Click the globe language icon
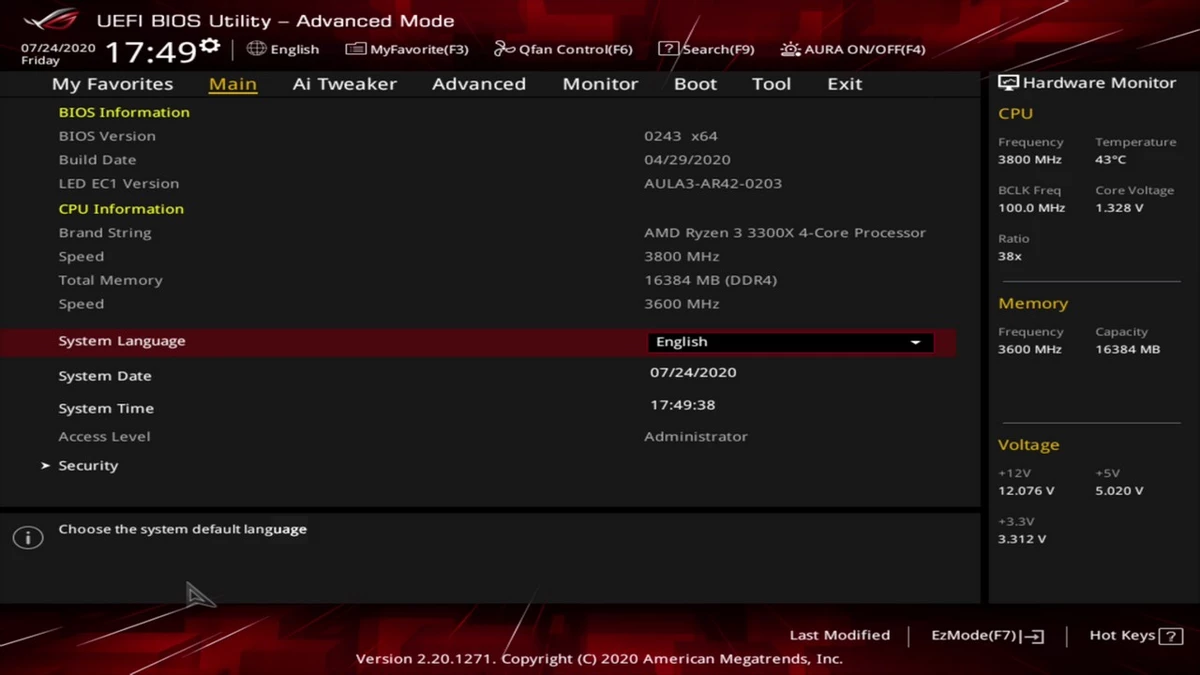Screen dimensions: 1200x675 (x=257, y=48)
